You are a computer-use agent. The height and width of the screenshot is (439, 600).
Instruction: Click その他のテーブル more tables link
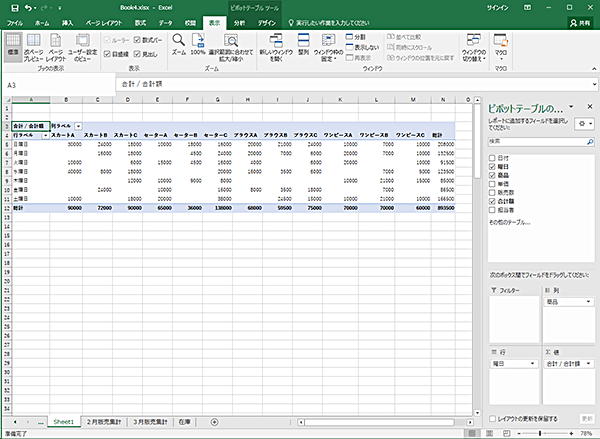coord(509,222)
